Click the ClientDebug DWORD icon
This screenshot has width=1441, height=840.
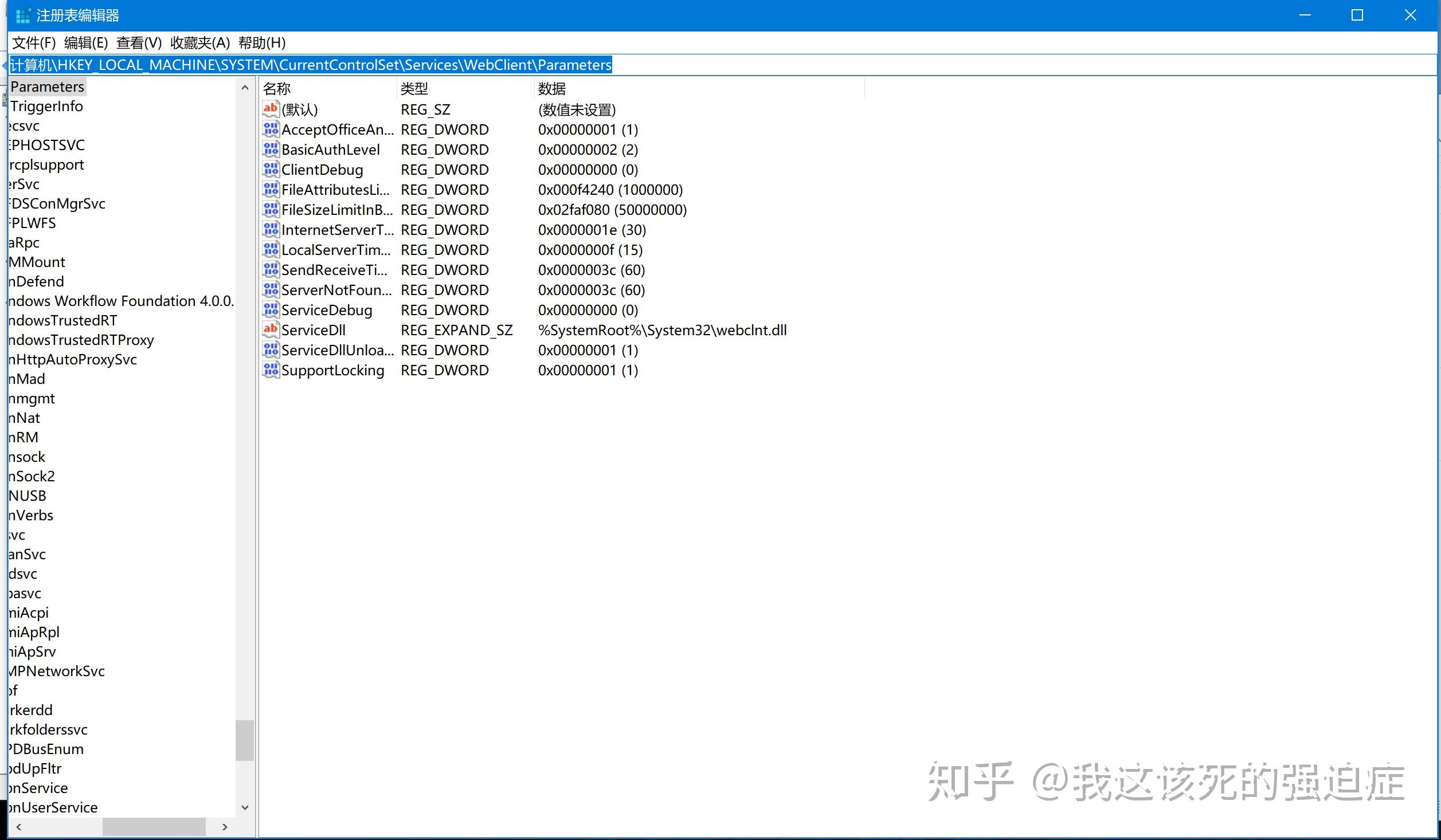271,168
